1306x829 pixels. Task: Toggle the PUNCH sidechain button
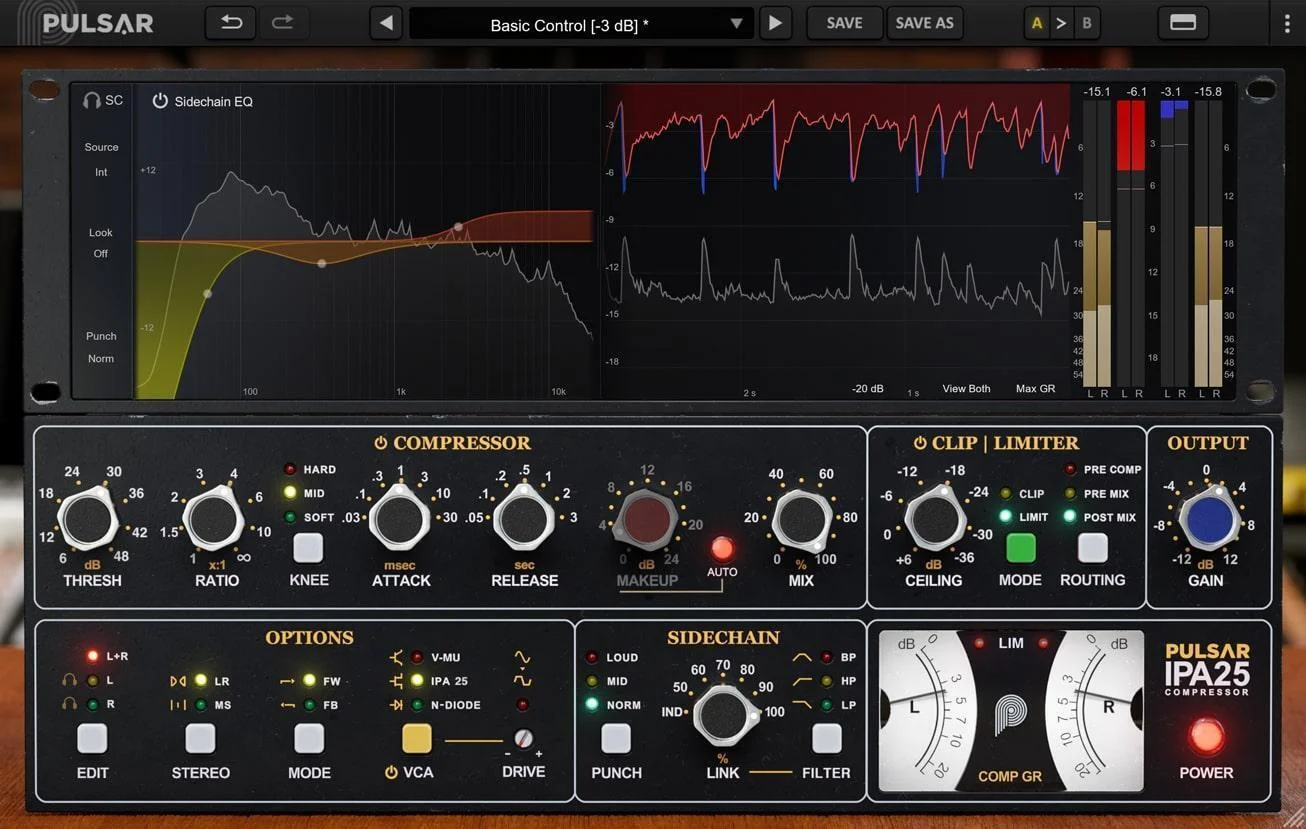click(616, 737)
